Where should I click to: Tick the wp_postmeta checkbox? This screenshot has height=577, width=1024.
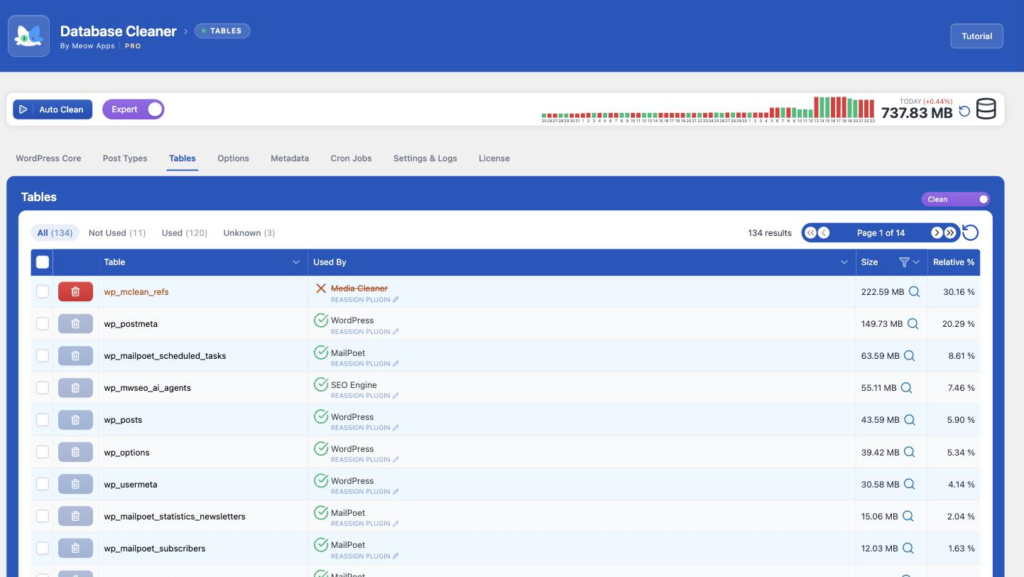point(42,324)
